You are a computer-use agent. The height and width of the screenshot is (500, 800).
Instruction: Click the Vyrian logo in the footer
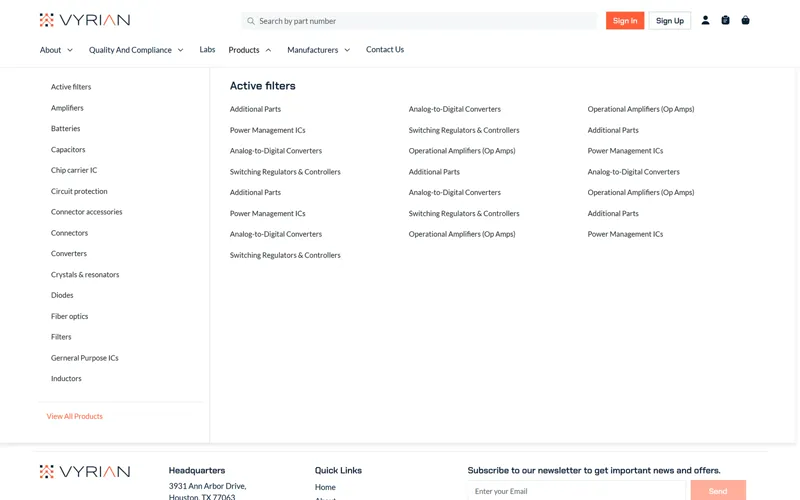tap(85, 471)
